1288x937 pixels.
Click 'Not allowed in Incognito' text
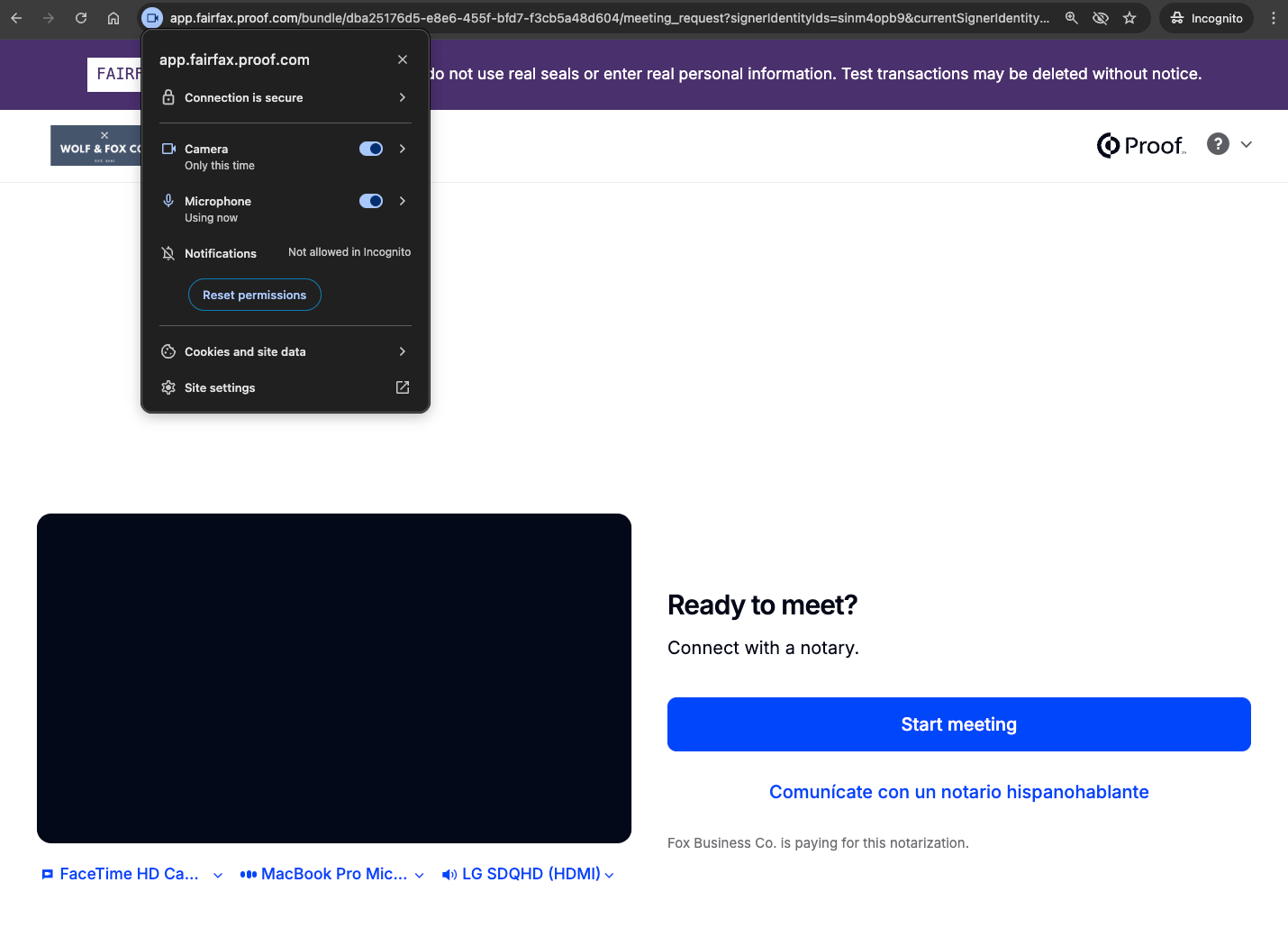coord(349,252)
